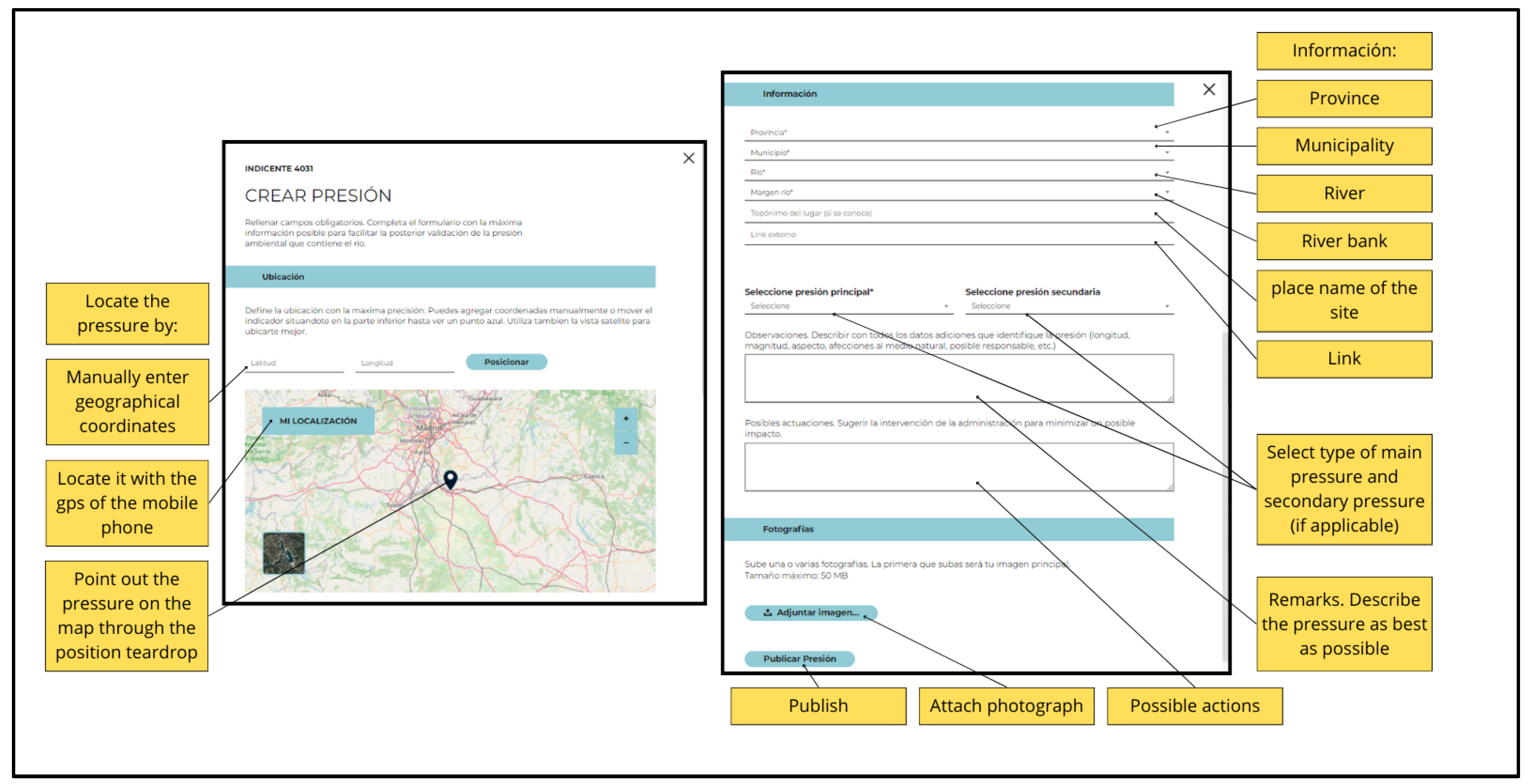The image size is (1531, 784).
Task: Expand the Municipio dropdown
Action: [957, 153]
